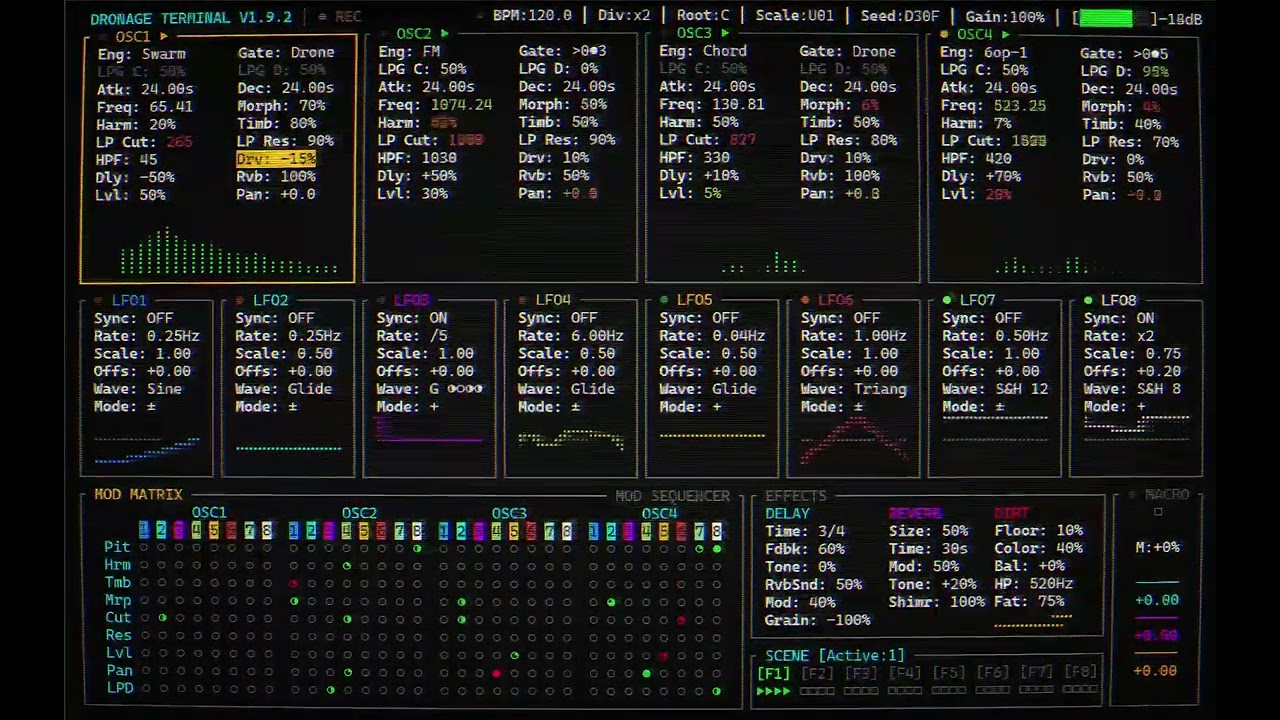
Task: Select the DELAY effect section
Action: [787, 513]
